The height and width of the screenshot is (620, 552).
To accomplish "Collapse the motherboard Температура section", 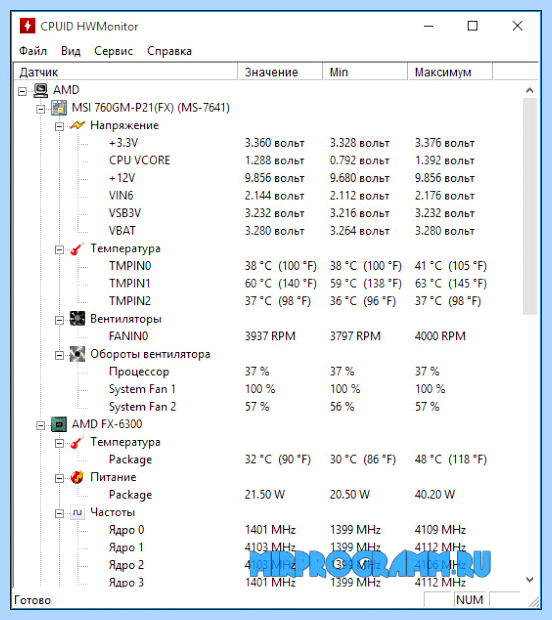I will [59, 250].
